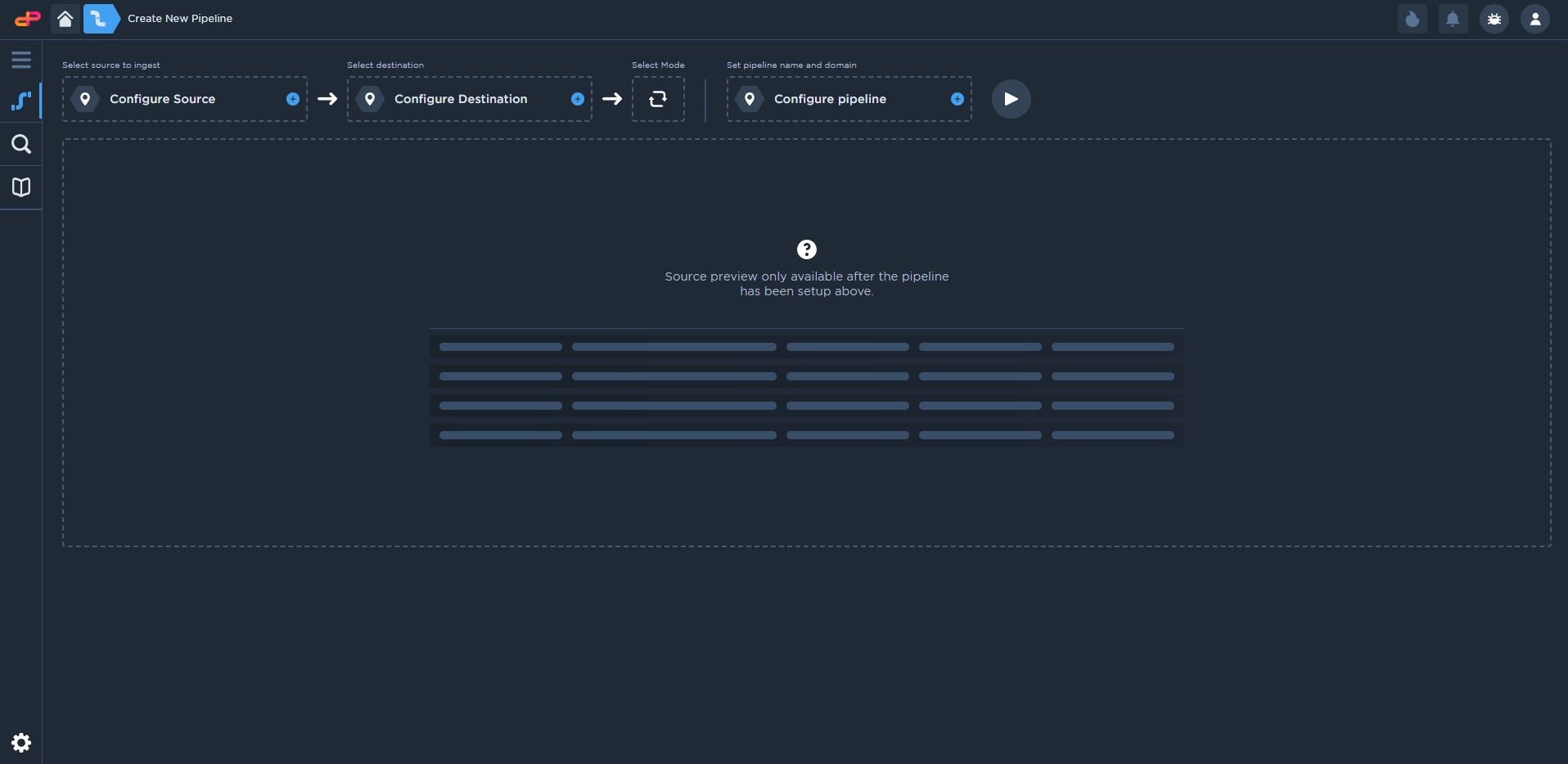The image size is (1568, 764).
Task: Expand Configure Destination with plus icon
Action: click(577, 99)
